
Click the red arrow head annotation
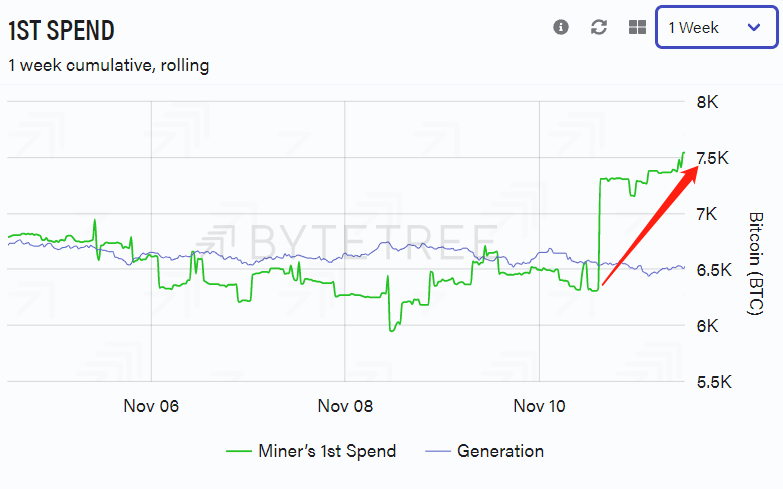pyautogui.click(x=691, y=174)
